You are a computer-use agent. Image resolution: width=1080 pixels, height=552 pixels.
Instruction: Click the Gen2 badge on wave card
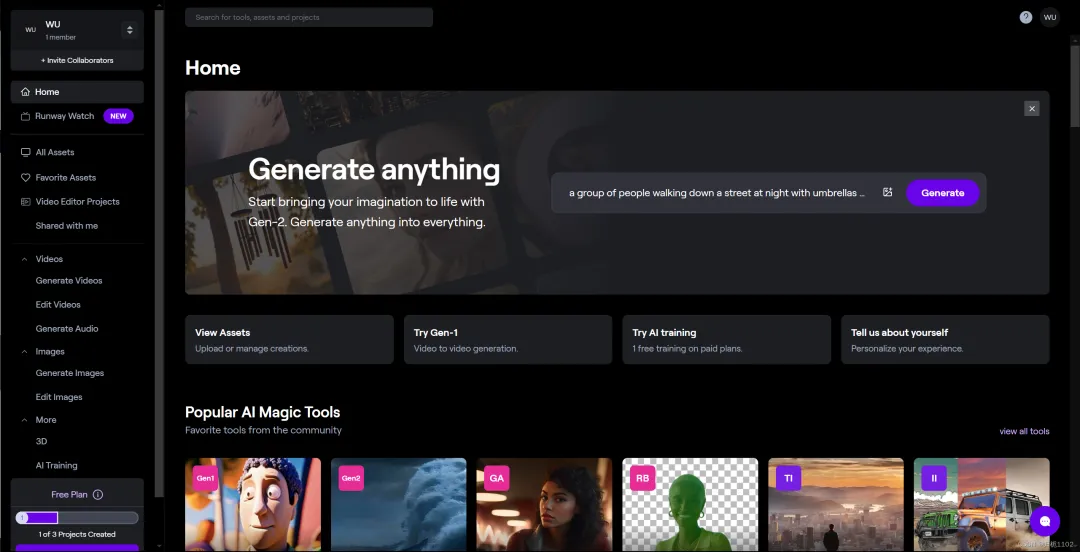point(351,478)
